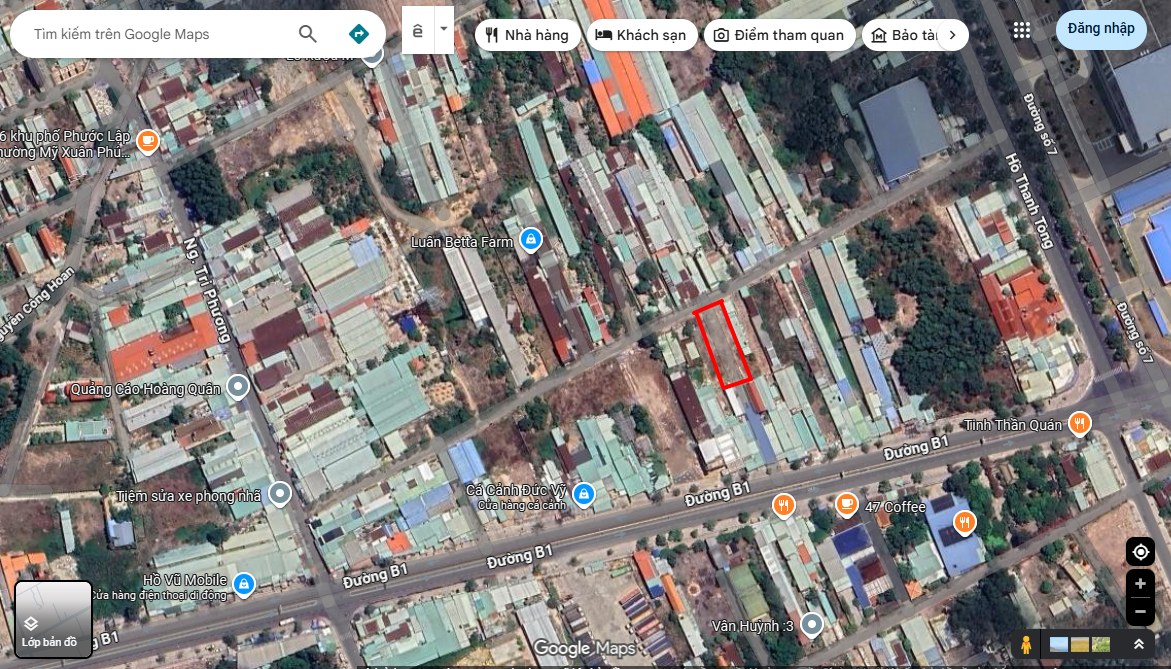Expand the language selector dropdown arrow
The height and width of the screenshot is (669, 1171).
click(442, 28)
